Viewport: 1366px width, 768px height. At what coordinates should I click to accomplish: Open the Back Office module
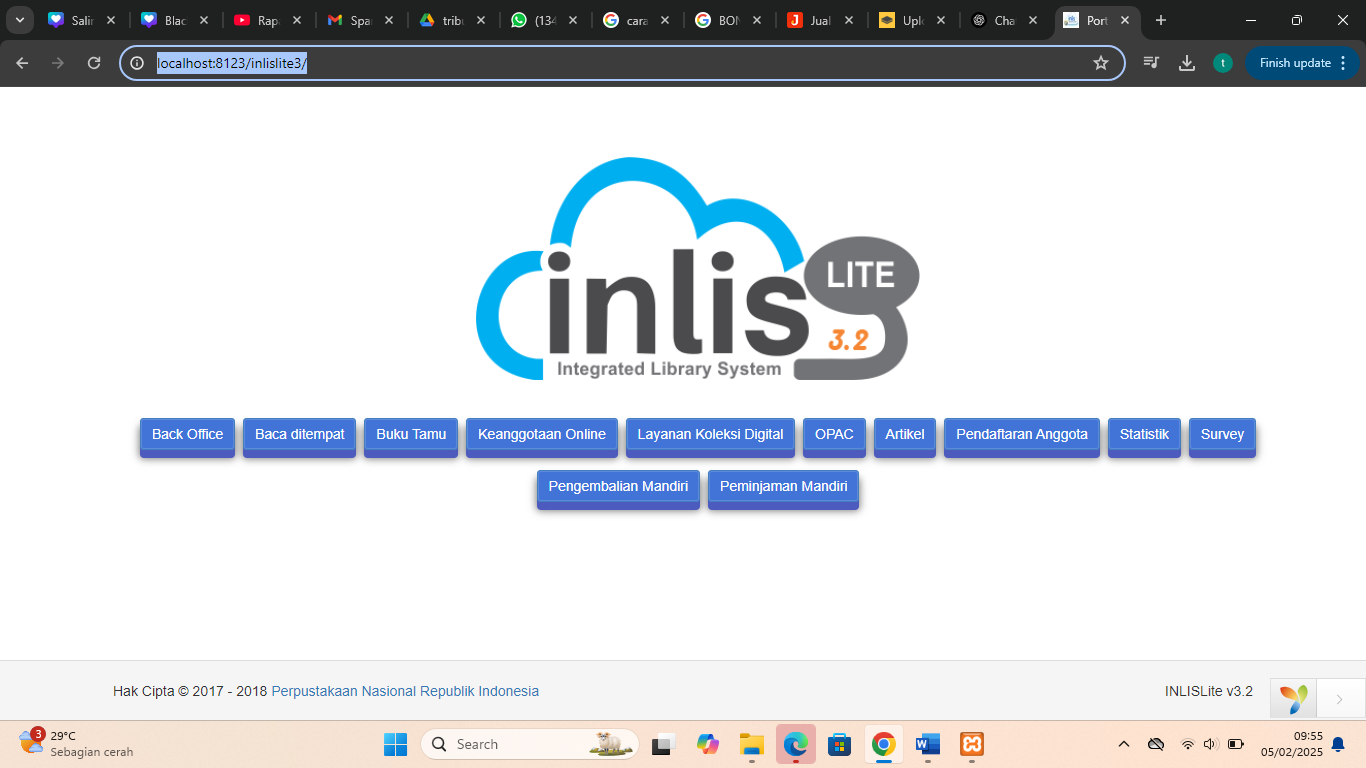click(x=187, y=437)
